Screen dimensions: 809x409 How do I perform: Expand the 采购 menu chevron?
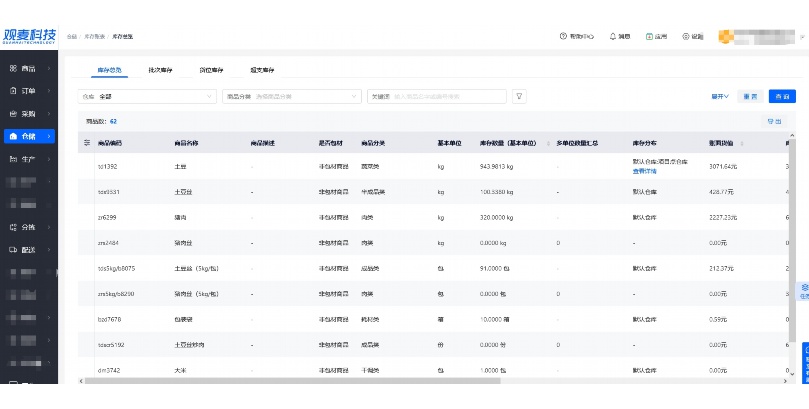coord(49,113)
